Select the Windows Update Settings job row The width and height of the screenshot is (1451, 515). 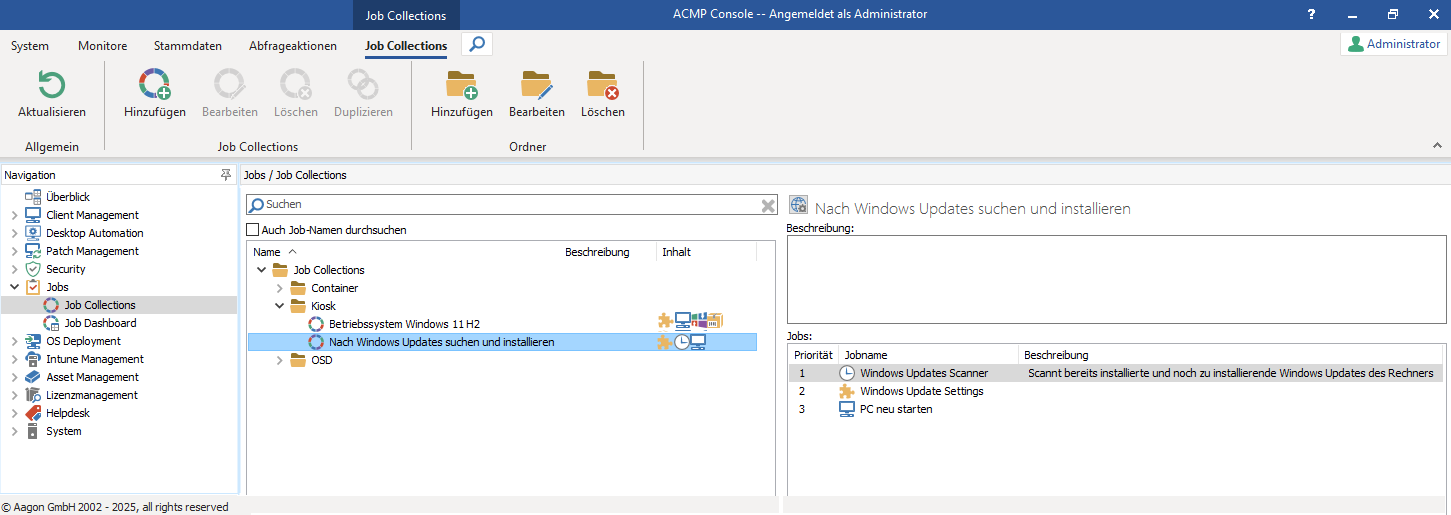pyautogui.click(x=921, y=391)
